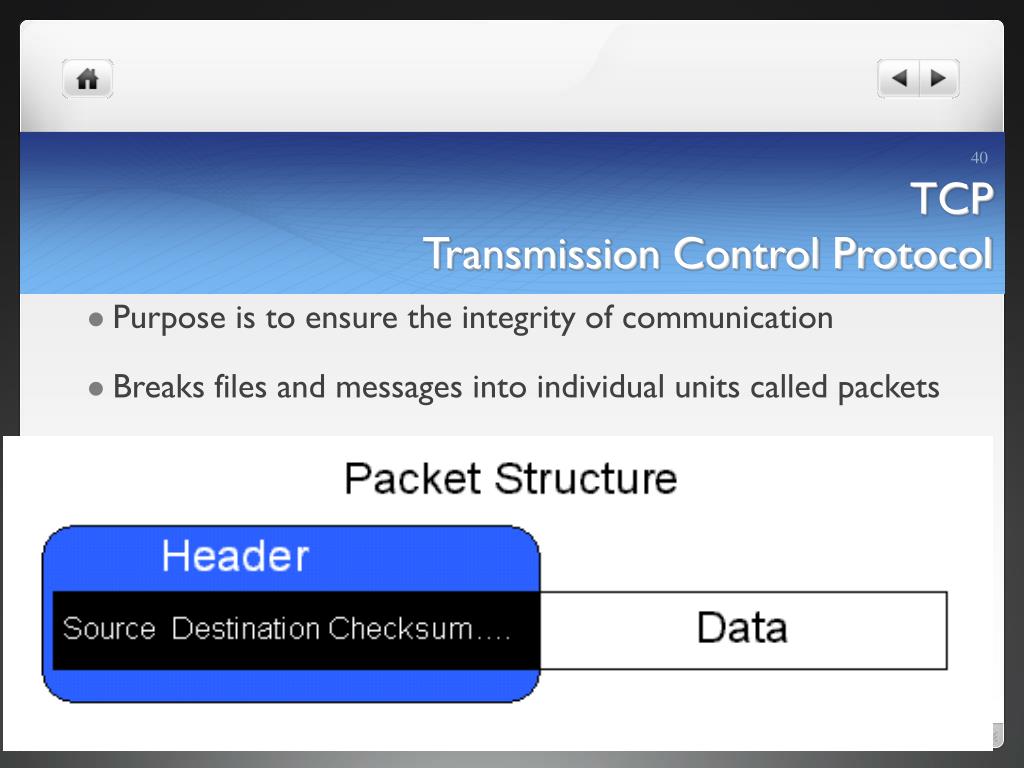Click the TCP title text
1024x768 pixels.
point(952,199)
